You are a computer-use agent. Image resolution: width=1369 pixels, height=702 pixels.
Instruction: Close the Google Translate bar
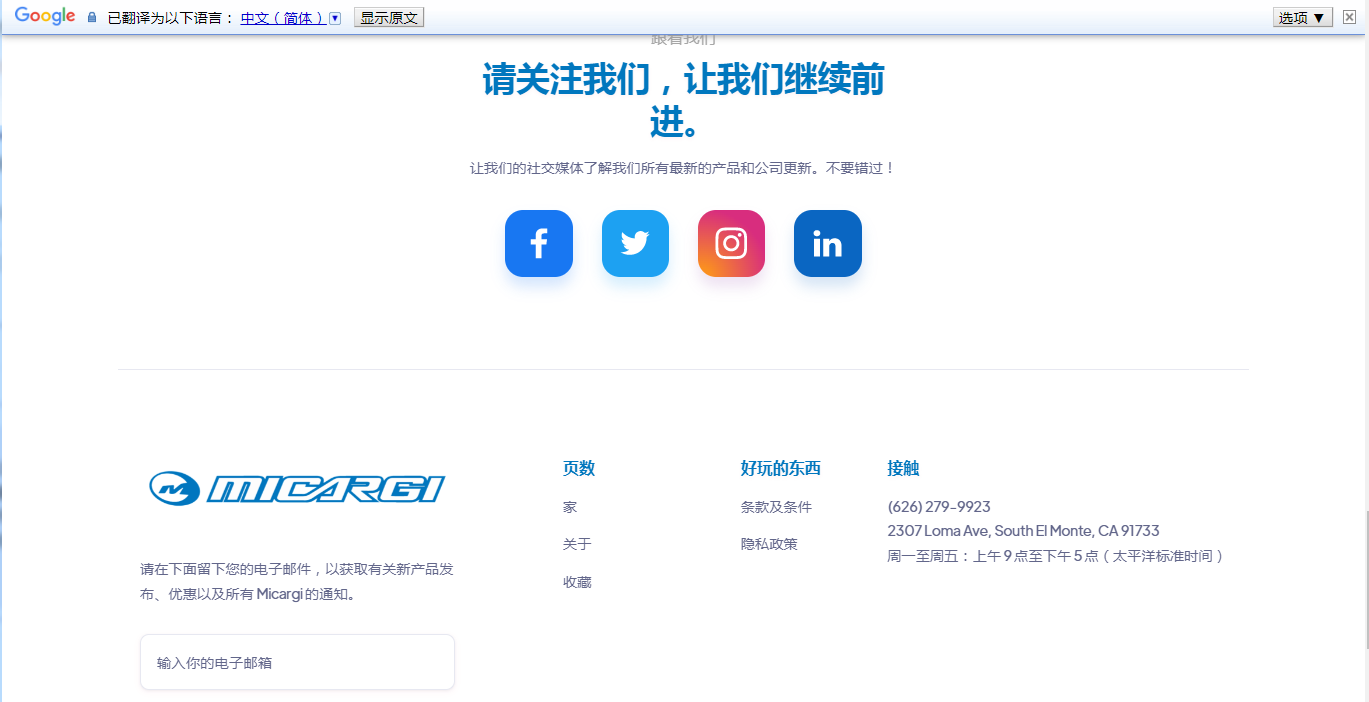(x=1349, y=17)
